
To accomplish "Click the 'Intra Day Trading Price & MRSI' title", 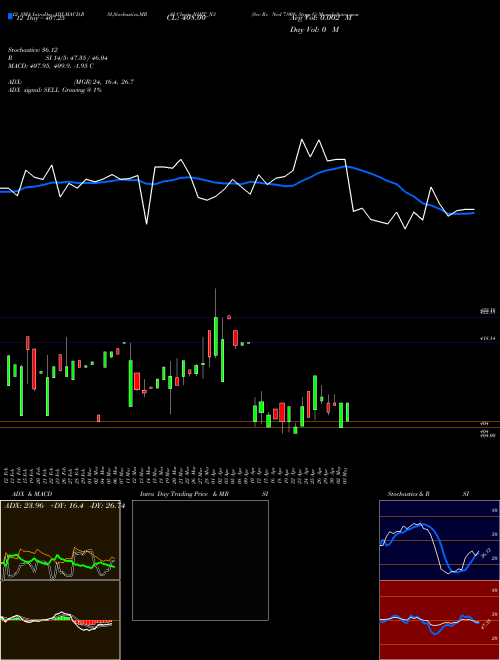I will click(x=204, y=494).
